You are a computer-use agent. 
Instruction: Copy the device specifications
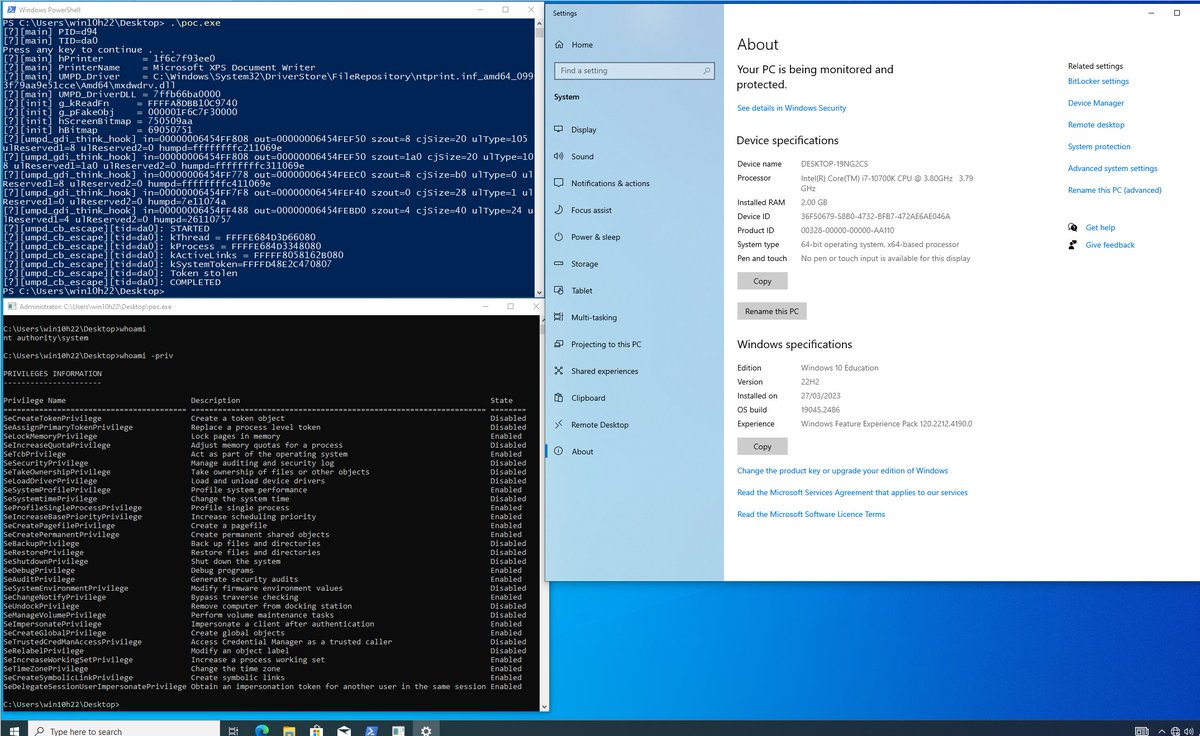[762, 281]
